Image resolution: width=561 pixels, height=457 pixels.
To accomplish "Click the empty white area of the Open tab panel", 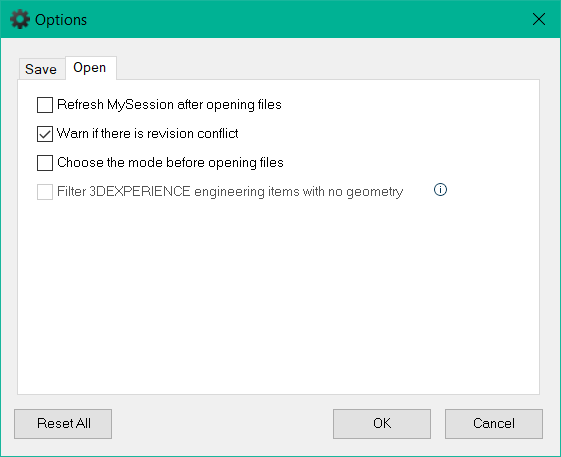I will 278,293.
